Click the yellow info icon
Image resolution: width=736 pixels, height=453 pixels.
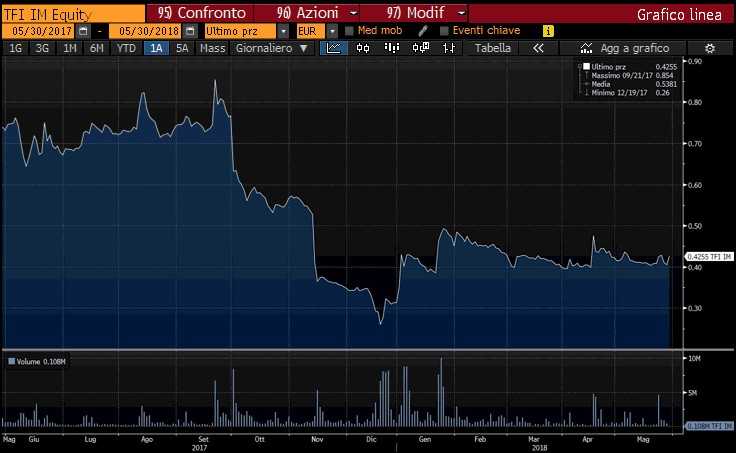click(548, 31)
